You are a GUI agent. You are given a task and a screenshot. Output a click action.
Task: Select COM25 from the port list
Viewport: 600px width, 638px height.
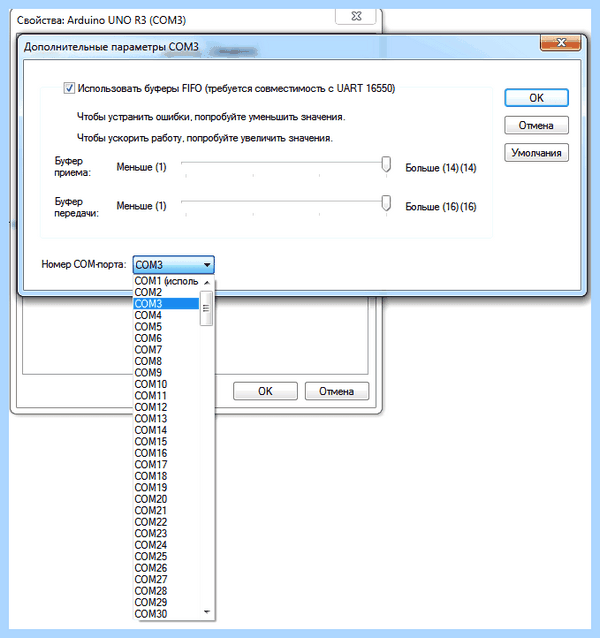pyautogui.click(x=166, y=556)
